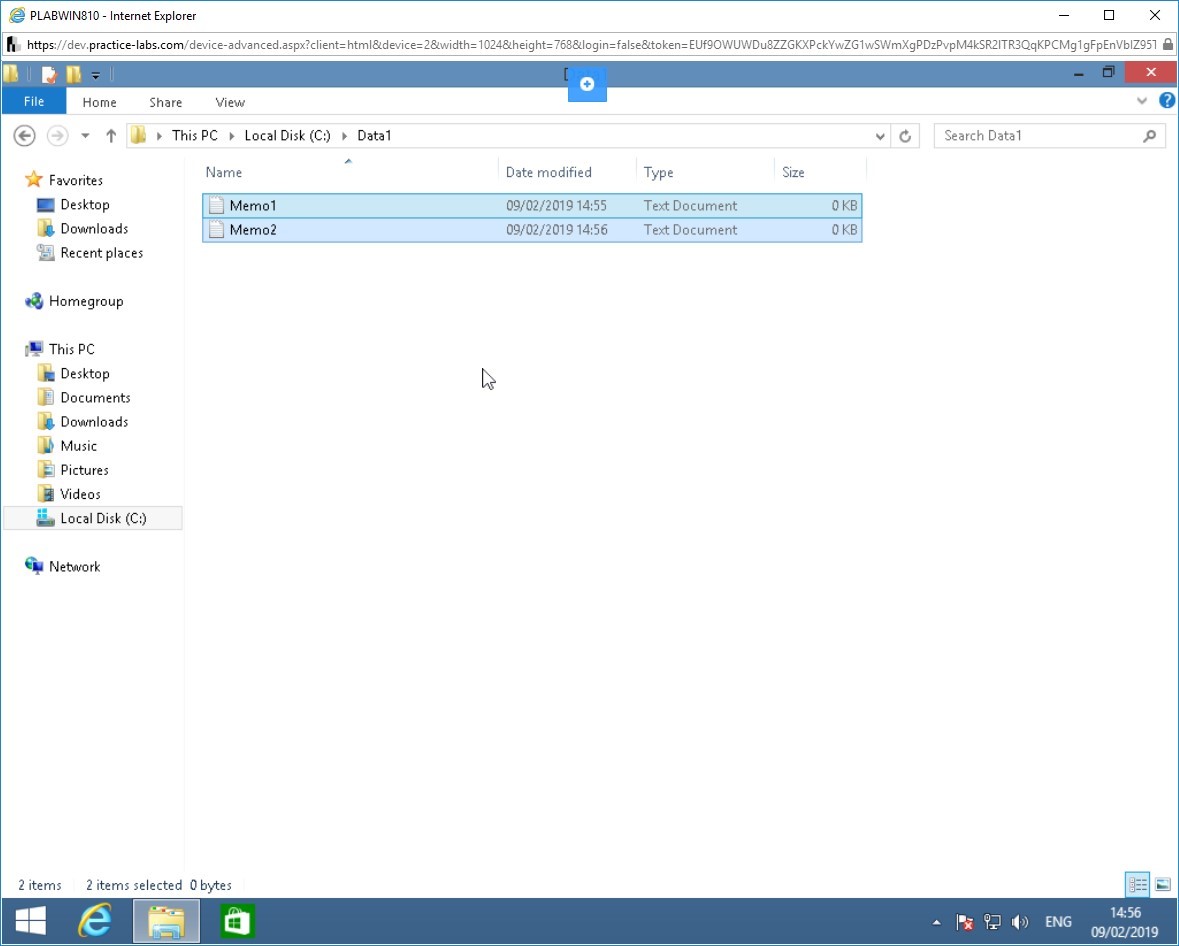Click the Back navigation arrow
The image size is (1179, 946).
tap(24, 135)
